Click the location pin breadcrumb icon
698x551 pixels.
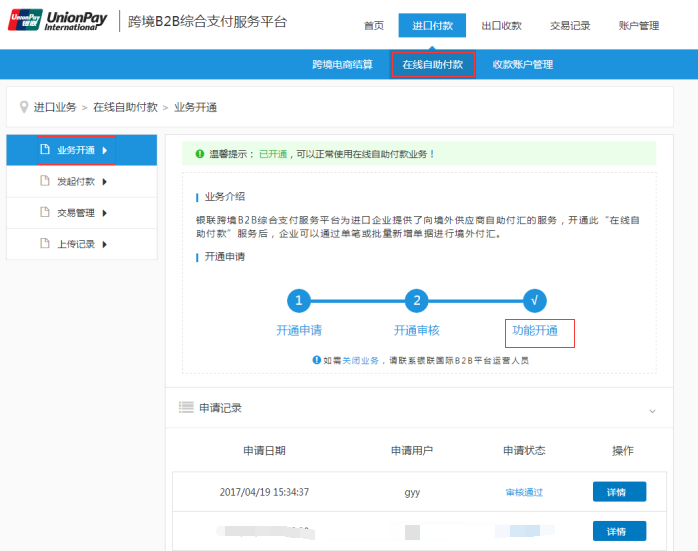(x=23, y=106)
